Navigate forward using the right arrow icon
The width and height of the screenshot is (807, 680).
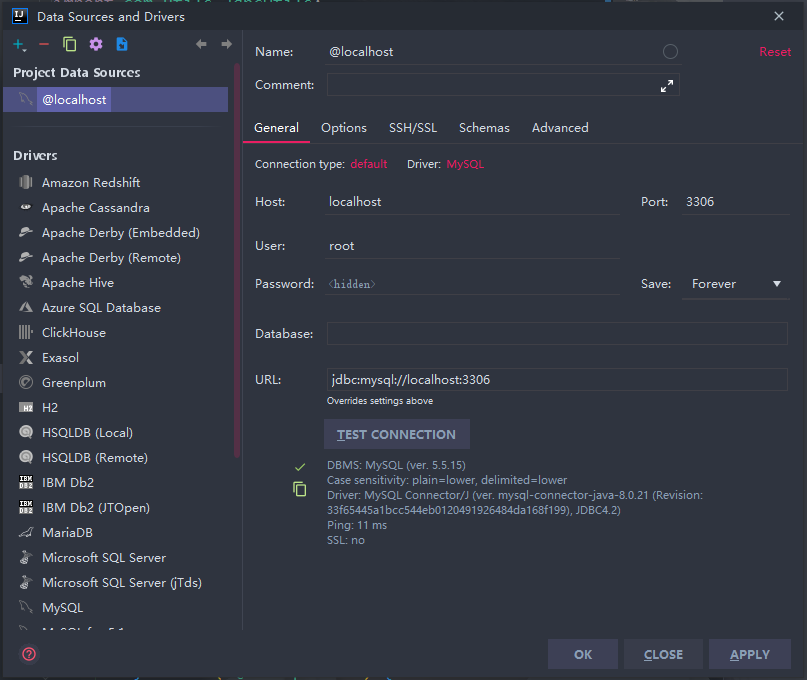226,44
